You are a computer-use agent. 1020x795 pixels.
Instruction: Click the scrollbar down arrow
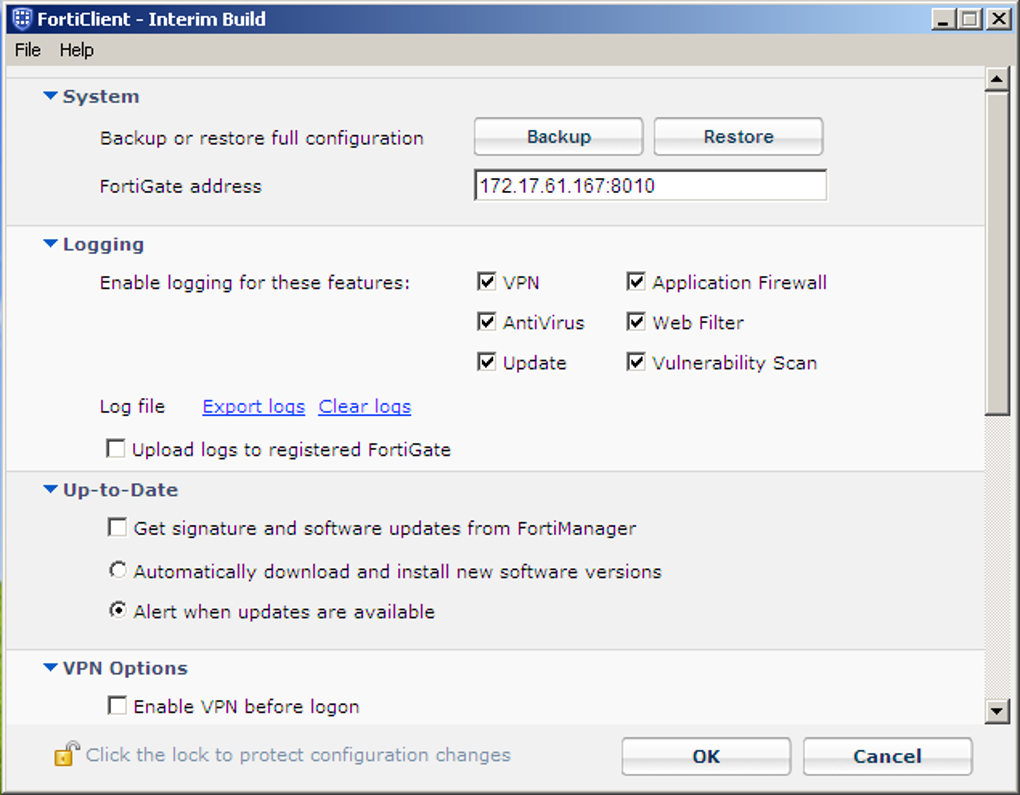997,711
